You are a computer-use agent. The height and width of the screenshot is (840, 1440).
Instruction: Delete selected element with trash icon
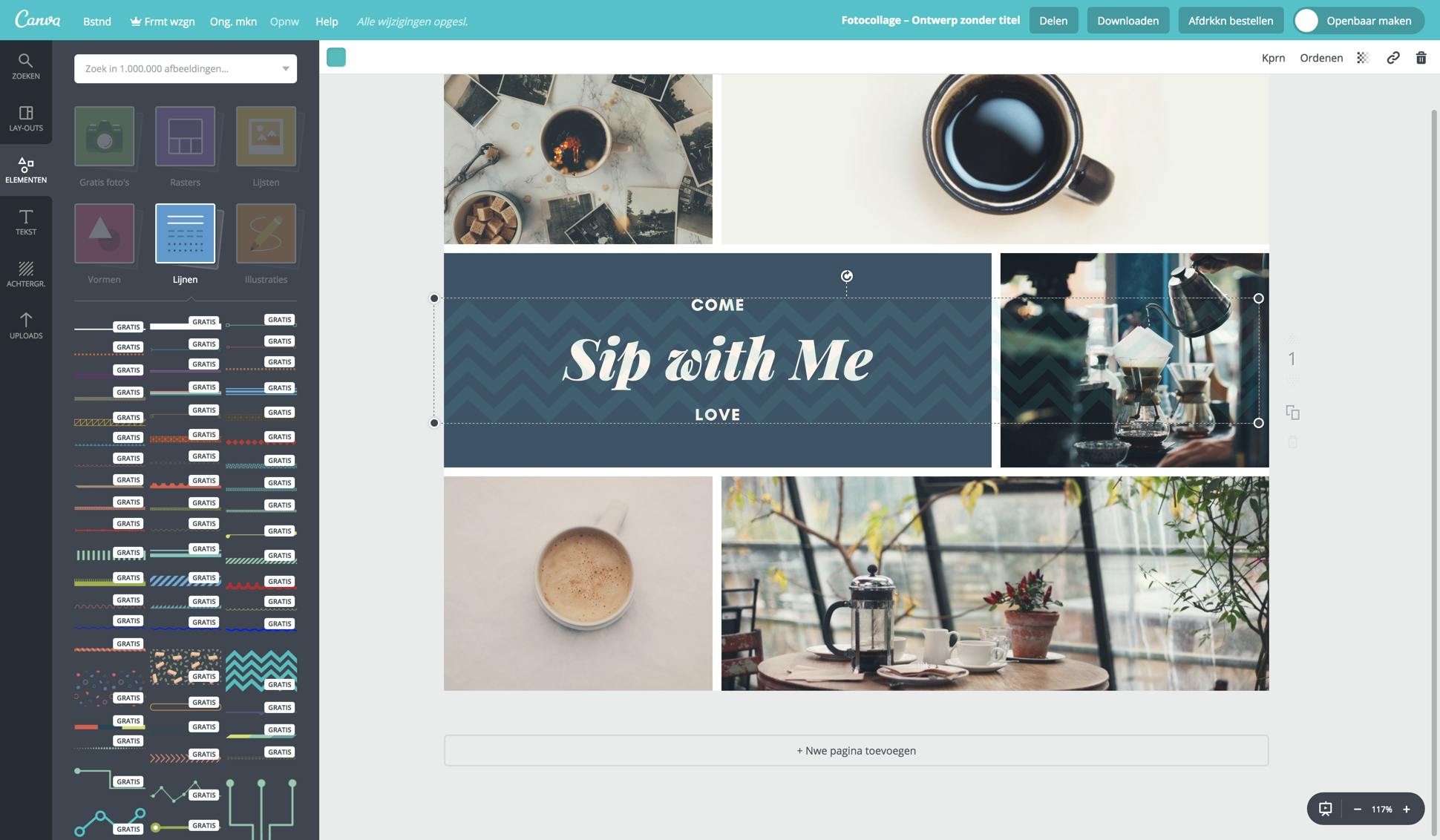point(1421,58)
